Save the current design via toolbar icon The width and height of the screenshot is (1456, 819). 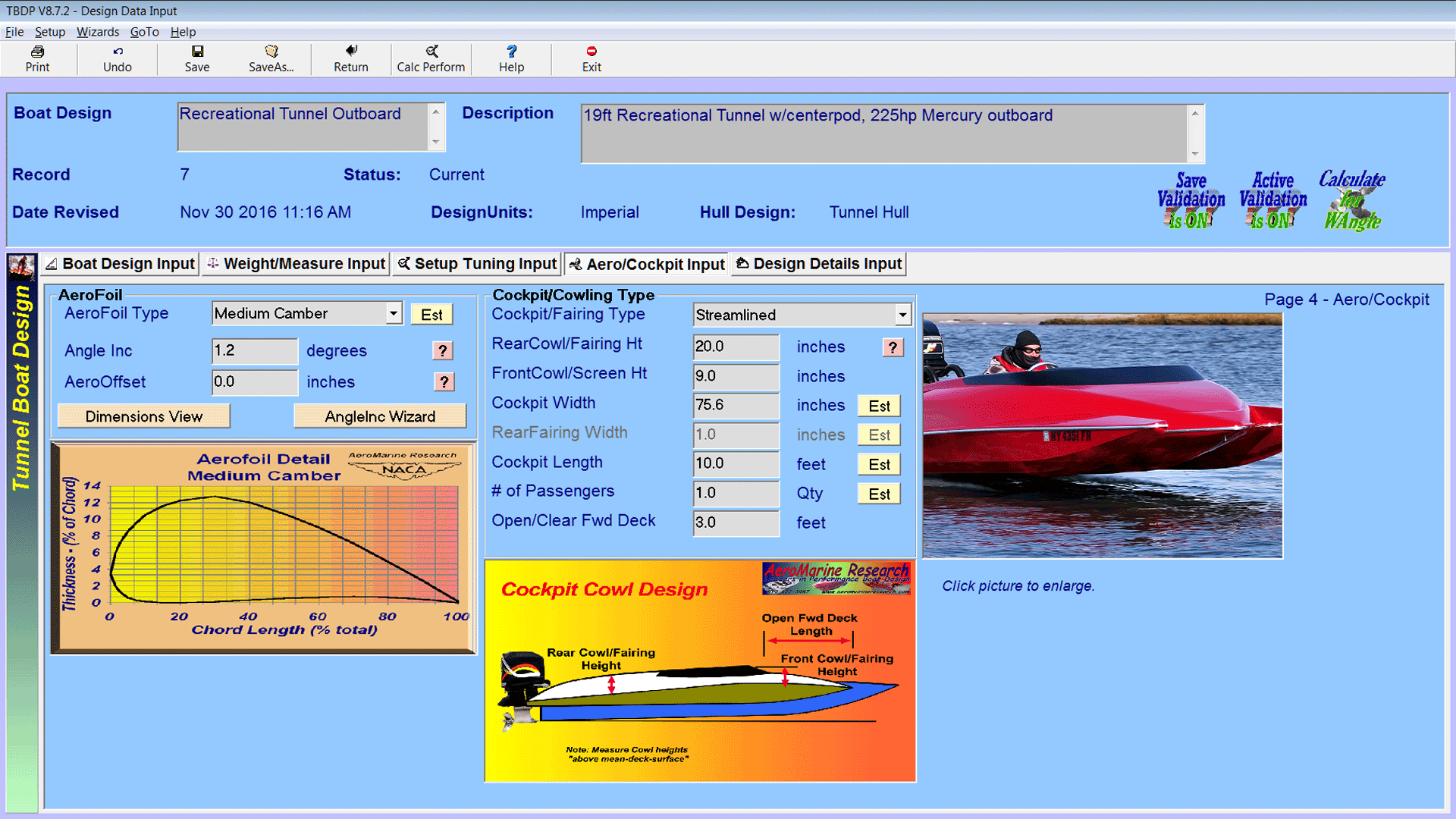(196, 58)
